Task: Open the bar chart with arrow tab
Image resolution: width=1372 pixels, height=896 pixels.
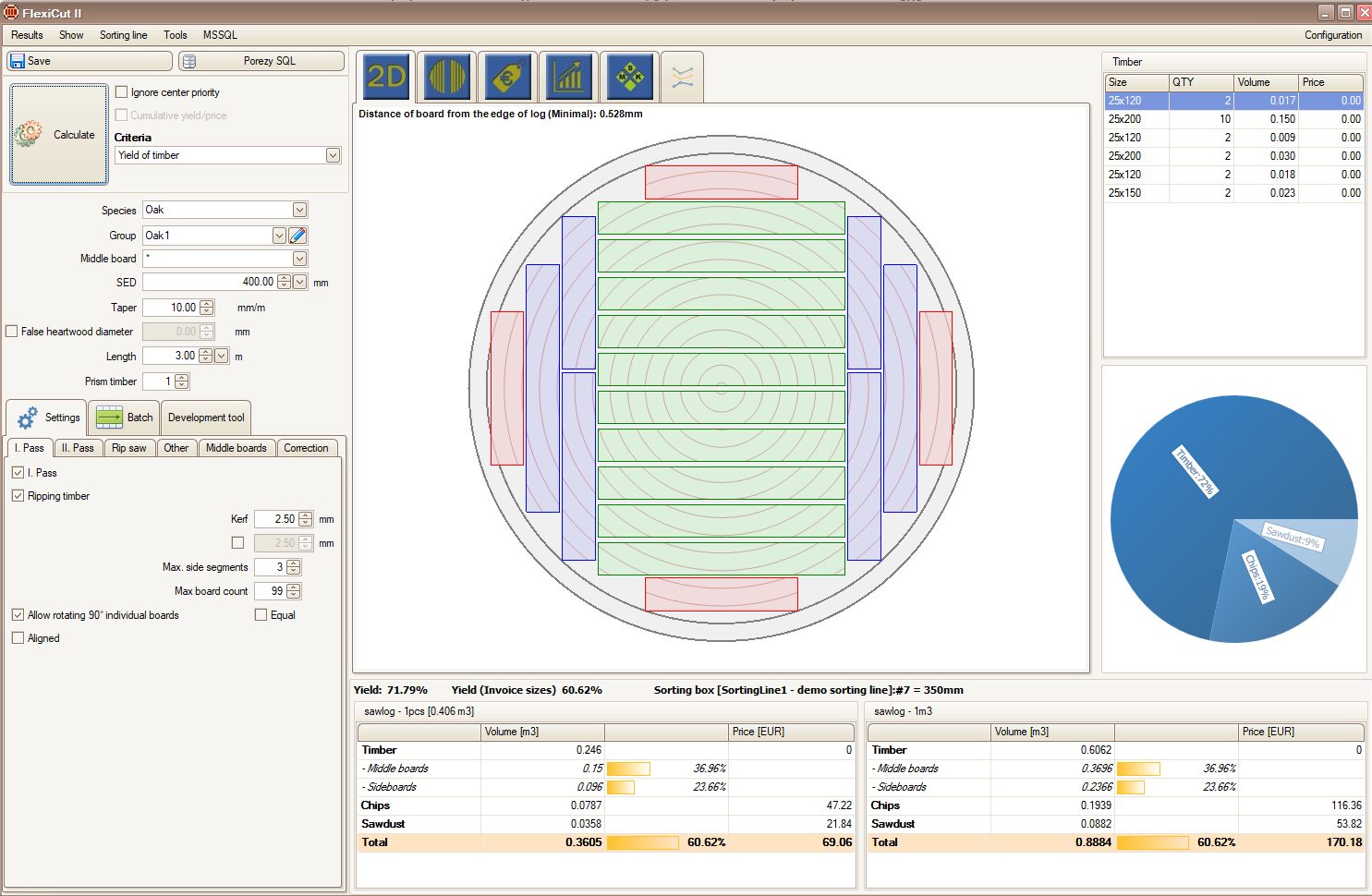Action: click(568, 77)
